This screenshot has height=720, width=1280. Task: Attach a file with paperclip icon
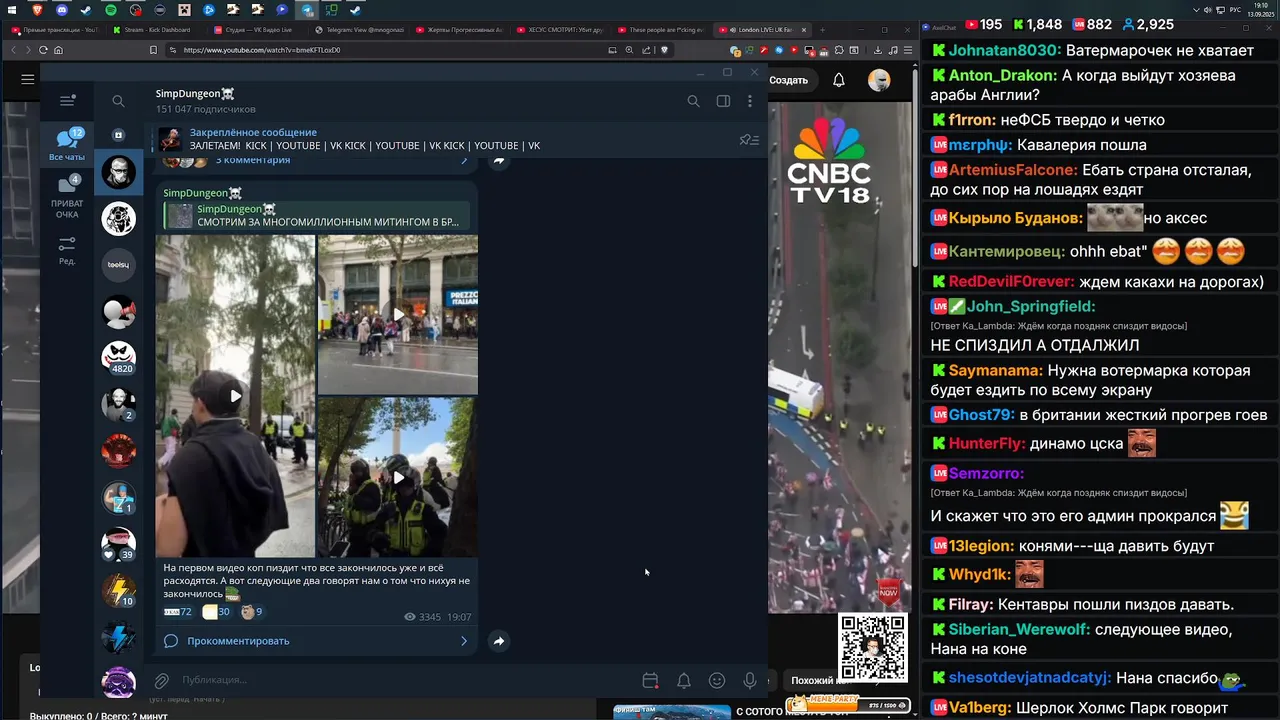tap(161, 681)
